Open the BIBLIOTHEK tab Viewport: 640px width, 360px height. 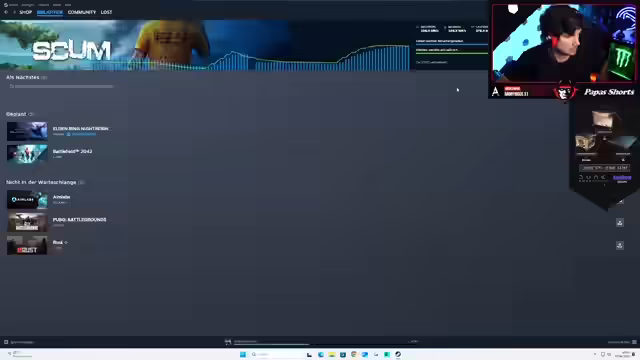pos(50,12)
